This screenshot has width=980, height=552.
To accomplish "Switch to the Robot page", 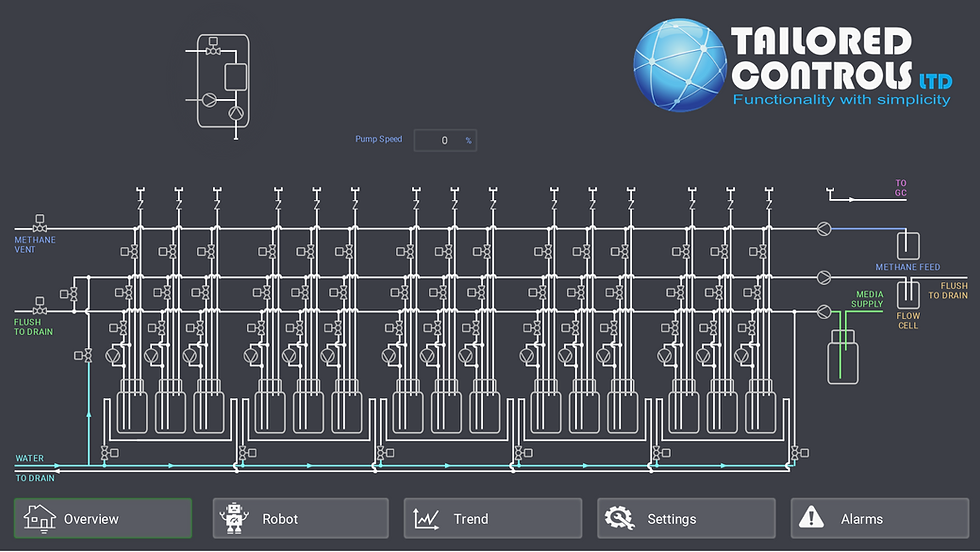I will [301, 518].
